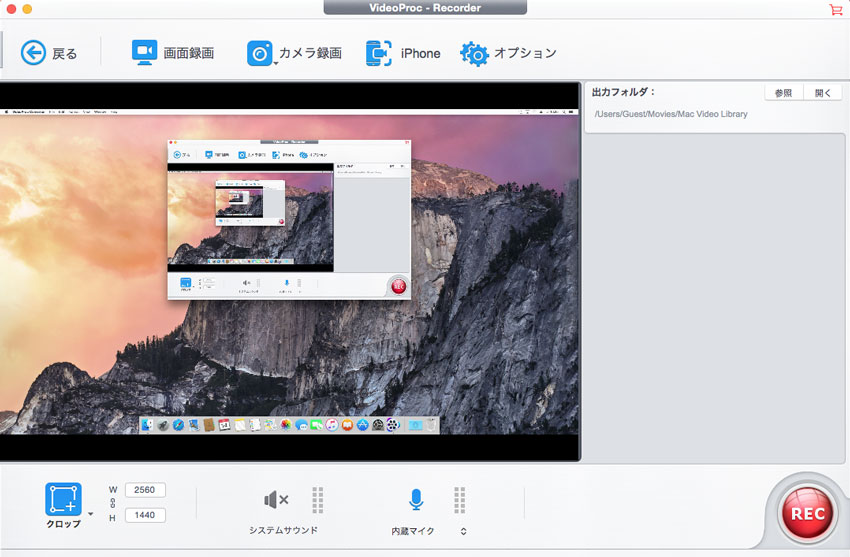Click the App Store icon in preview dock
The image size is (850, 557).
point(363,425)
